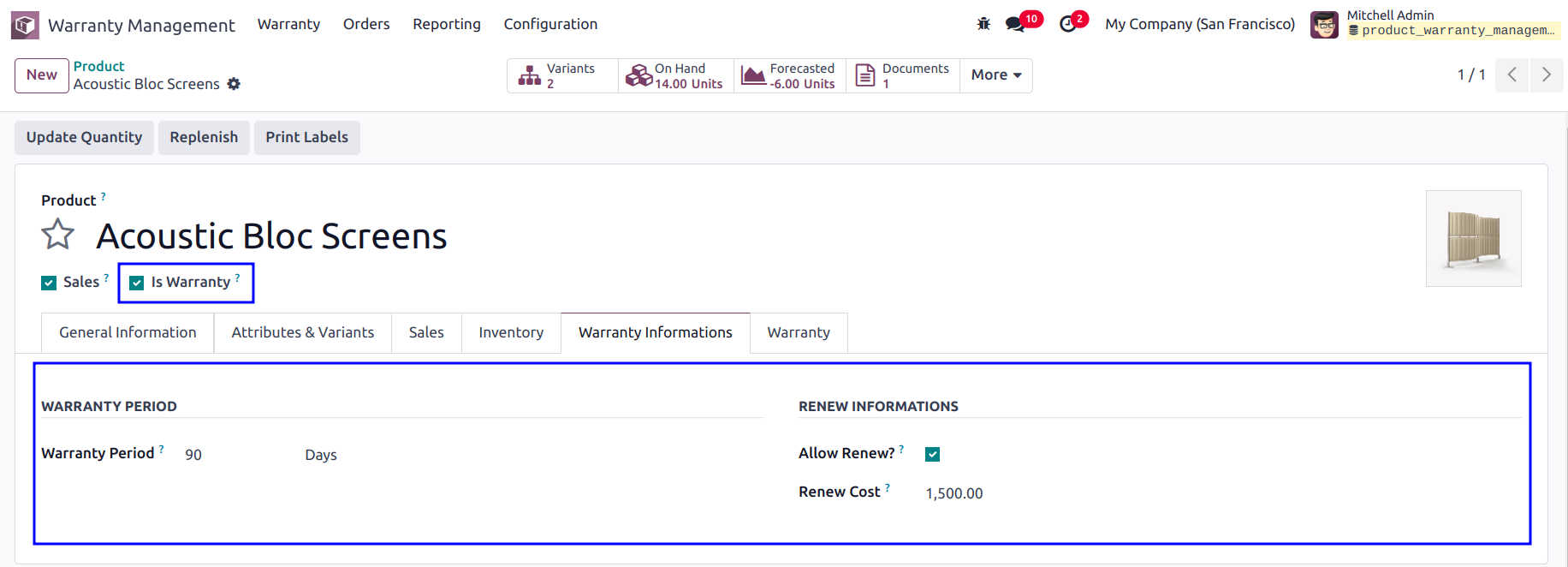Toggle the Is Warranty checkbox
Screen dimensions: 1568x567
point(137,283)
